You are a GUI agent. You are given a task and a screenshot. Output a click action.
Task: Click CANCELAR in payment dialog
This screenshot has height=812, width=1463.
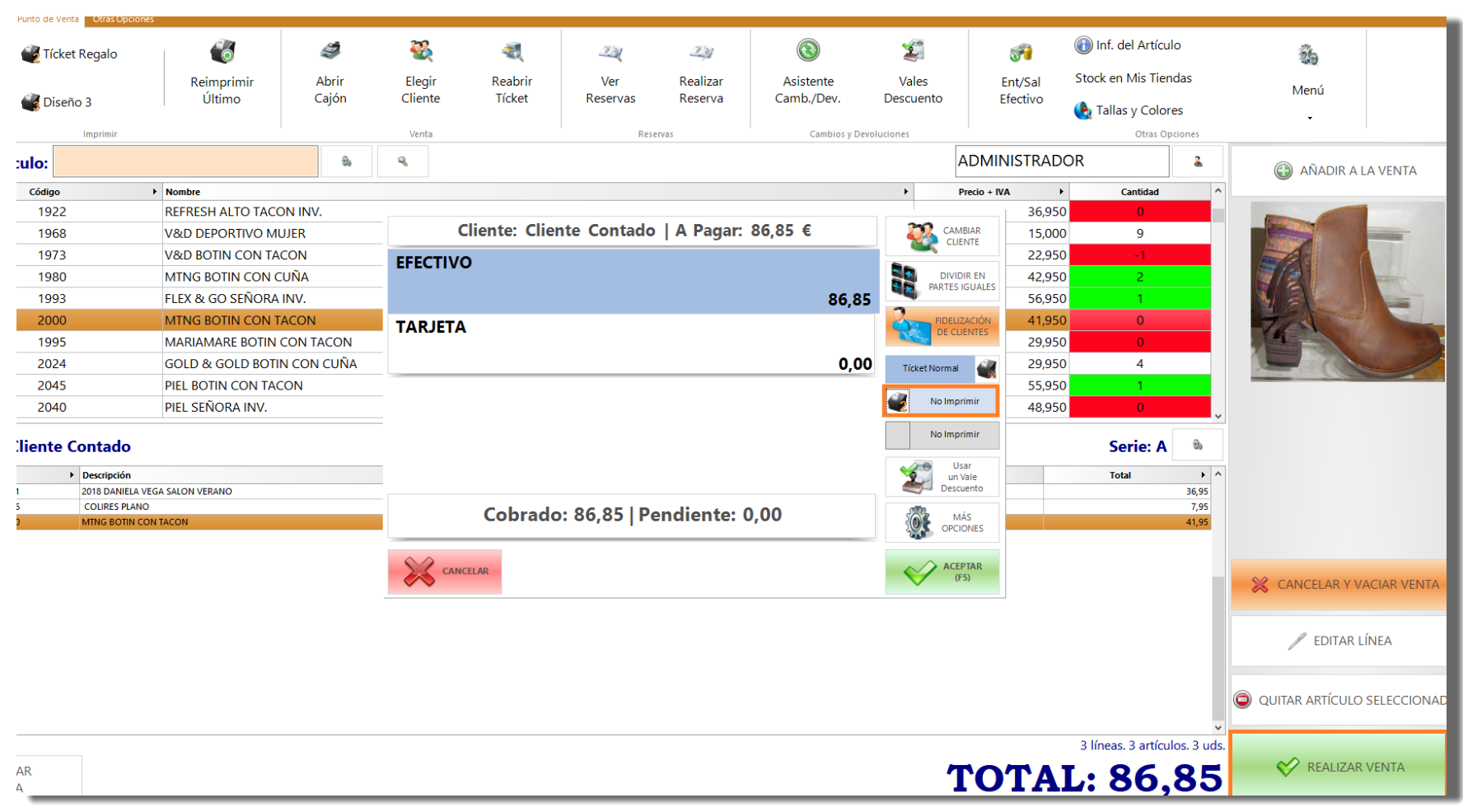pyautogui.click(x=445, y=572)
